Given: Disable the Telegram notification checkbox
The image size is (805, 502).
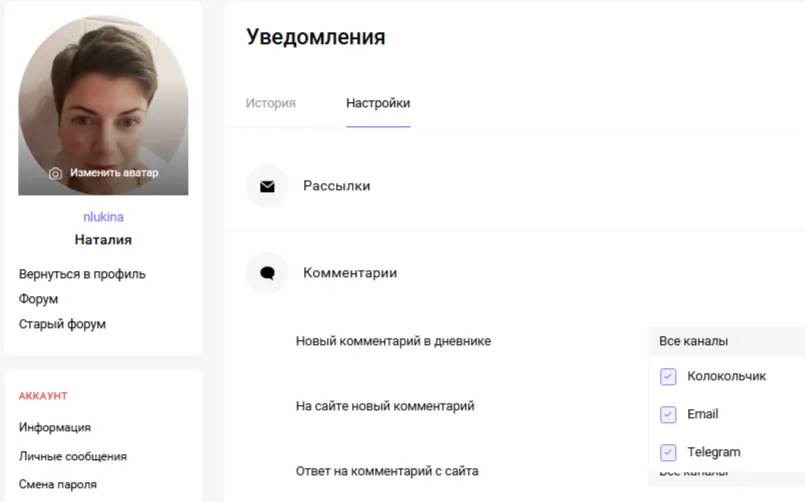Looking at the screenshot, I should pyautogui.click(x=668, y=452).
